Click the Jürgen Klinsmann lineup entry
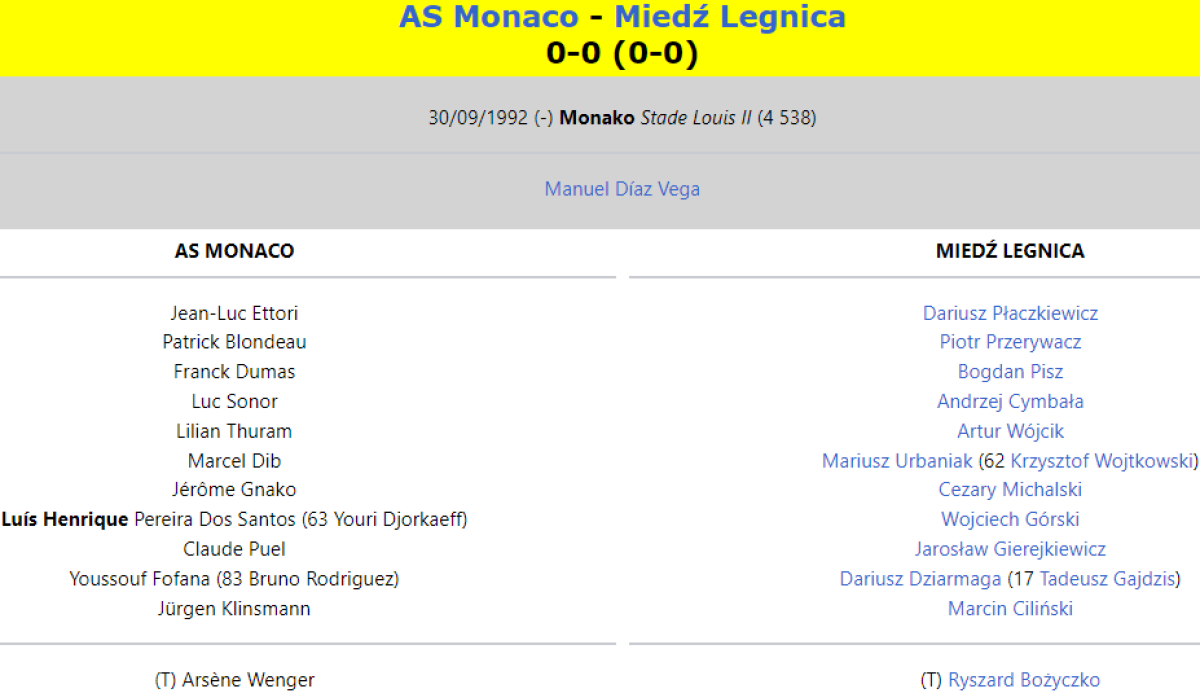The width and height of the screenshot is (1200, 693). click(x=234, y=608)
